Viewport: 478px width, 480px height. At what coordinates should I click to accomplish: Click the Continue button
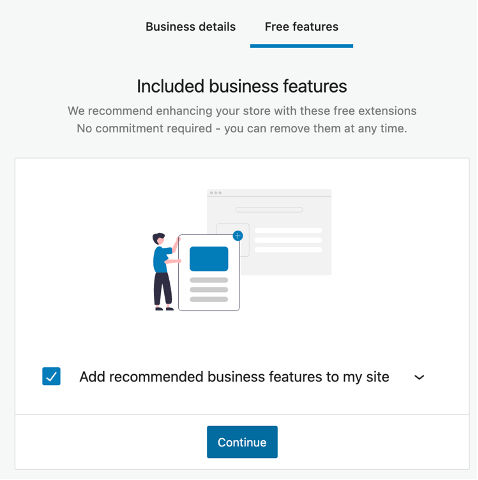click(x=242, y=442)
